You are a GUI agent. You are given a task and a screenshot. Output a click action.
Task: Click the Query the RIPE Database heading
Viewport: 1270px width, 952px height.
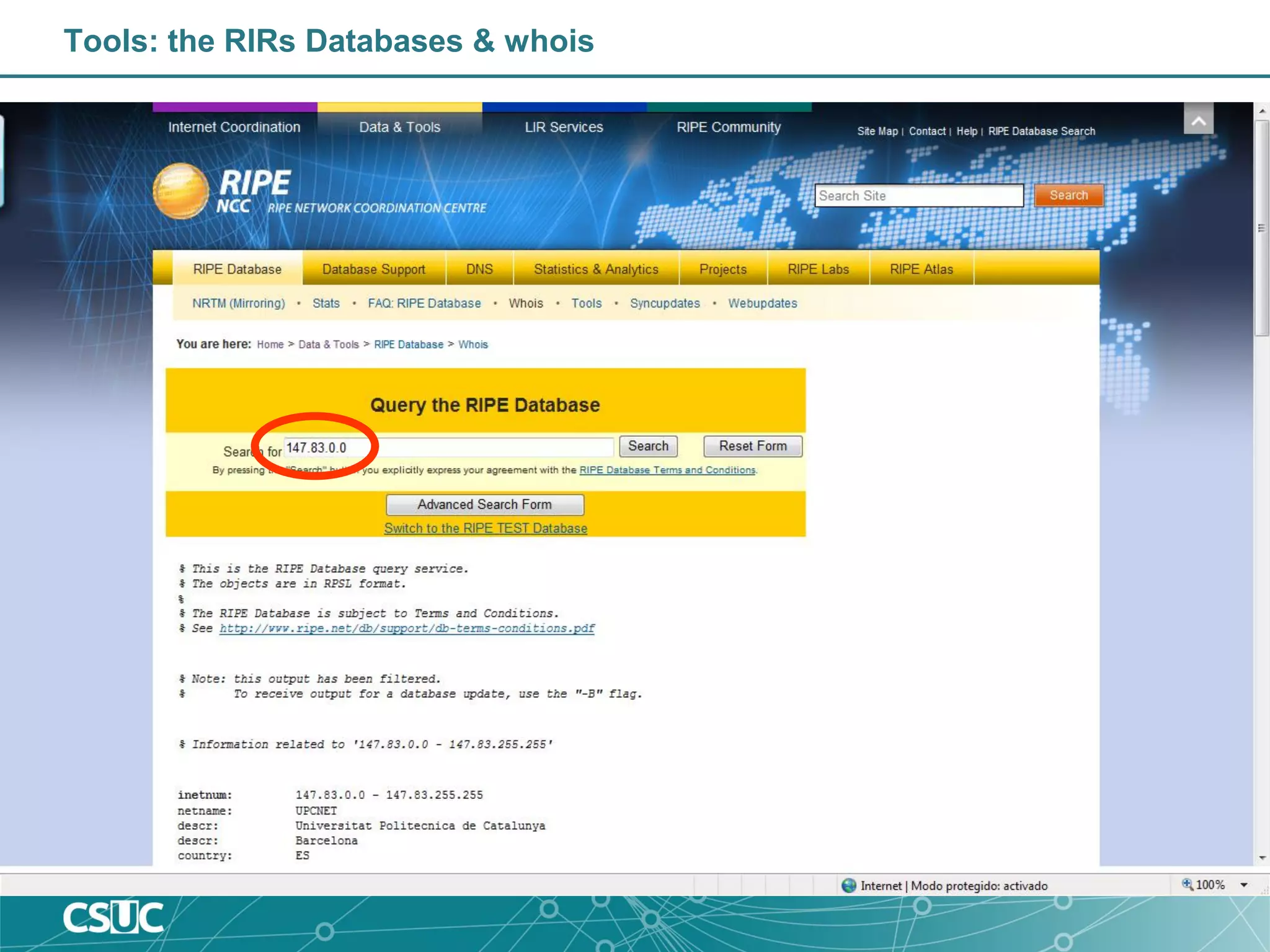pos(485,405)
